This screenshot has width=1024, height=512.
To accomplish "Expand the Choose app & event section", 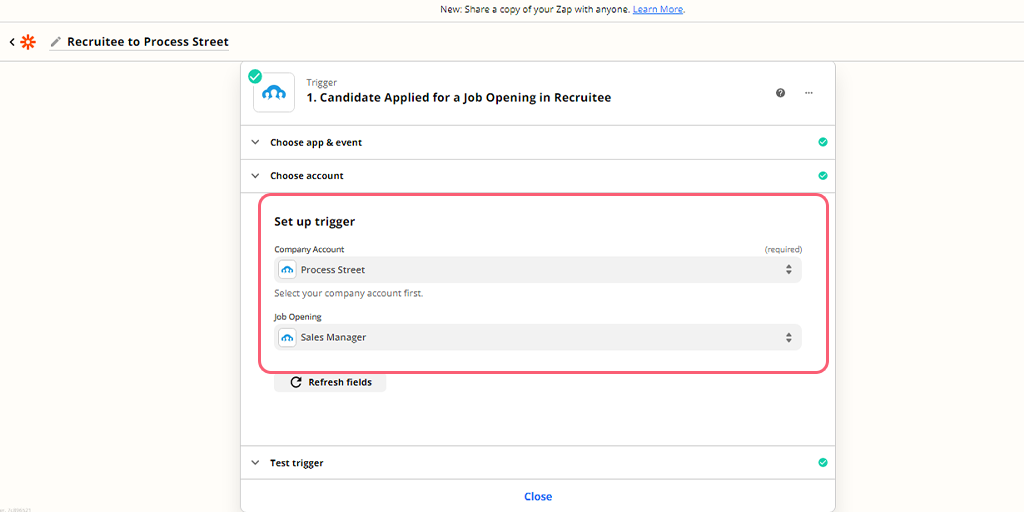I will (x=538, y=142).
